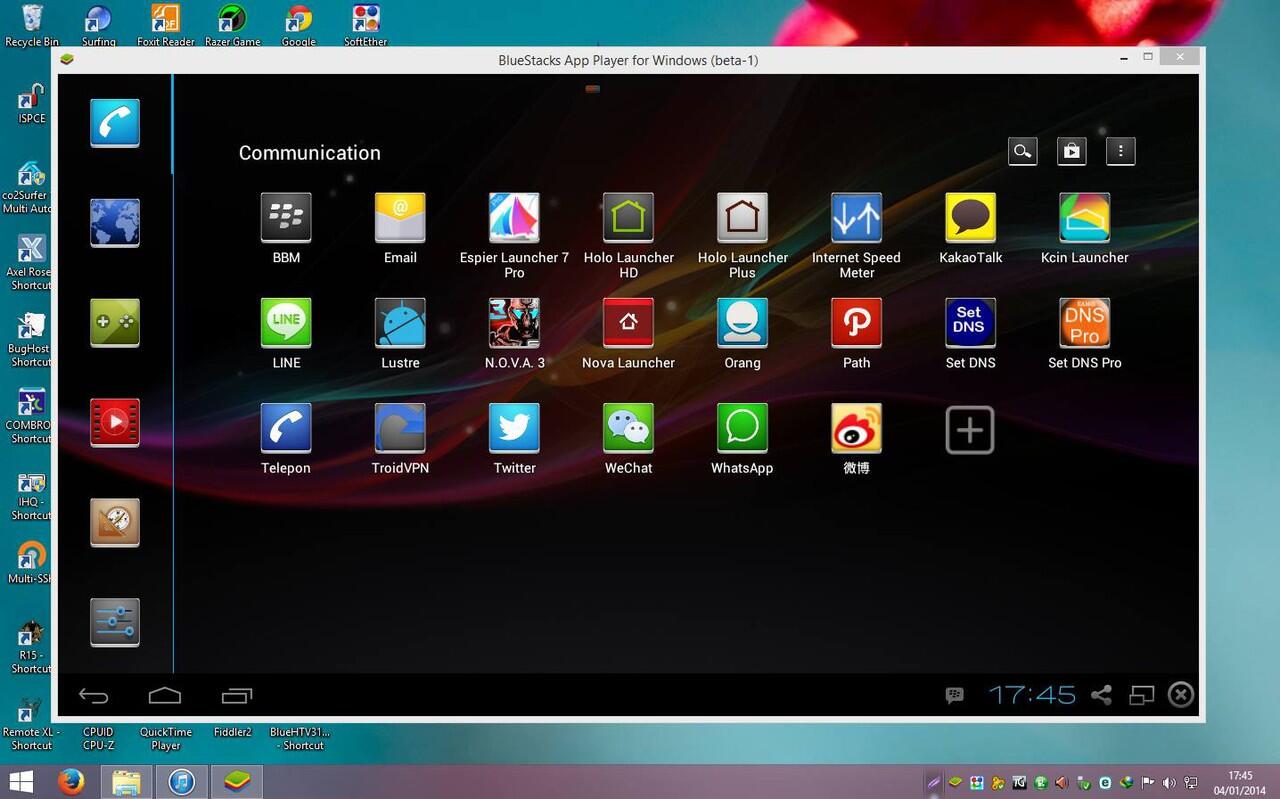Viewport: 1280px width, 799px height.
Task: Open WeChat app
Action: coord(628,428)
